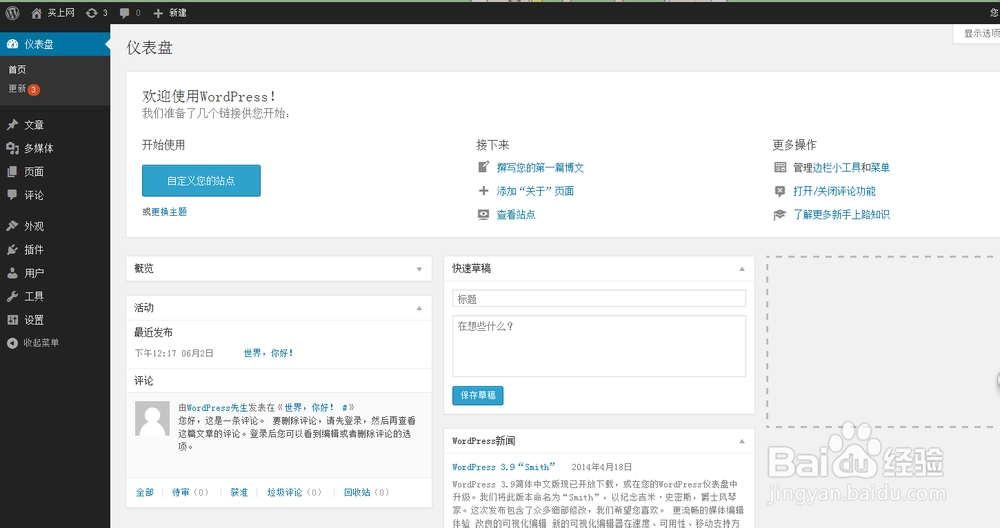Follow the 撰写您的第一篇博文 link
Viewport: 1000px width, 528px height.
tap(540, 168)
